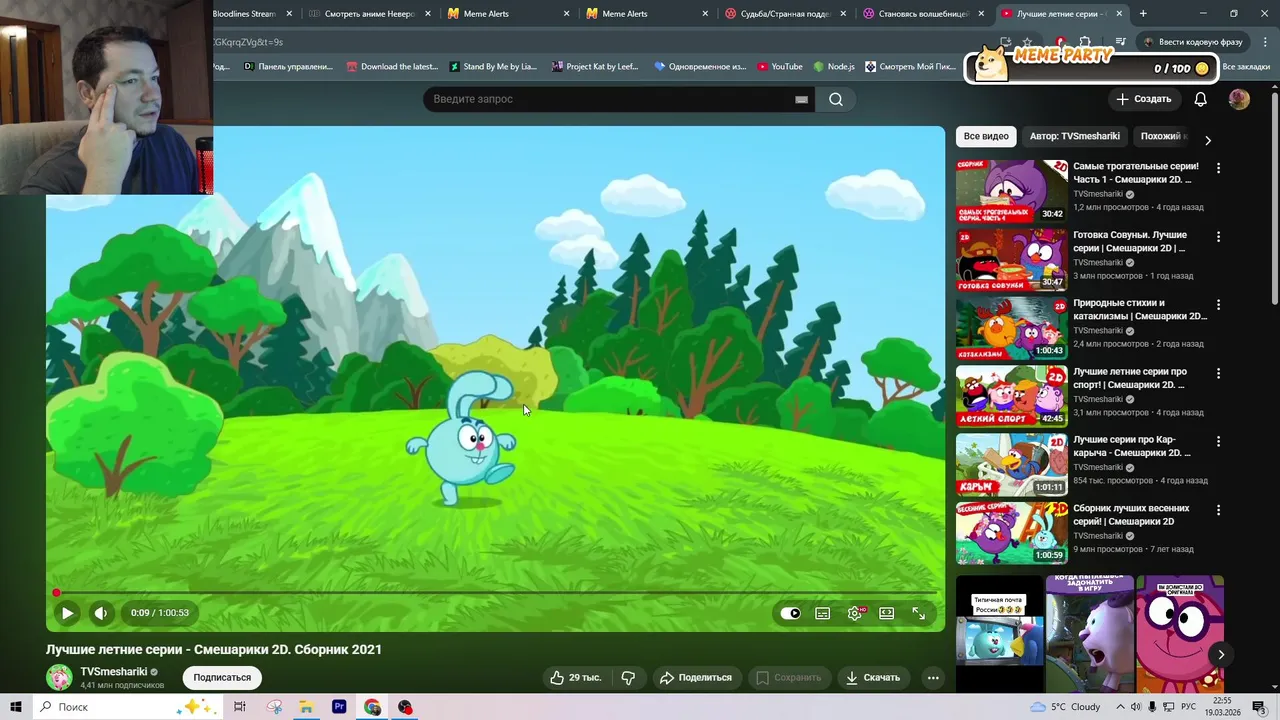1280x720 pixels.
Task: Switch to the Судьба/Странная browser tab
Action: (785, 14)
